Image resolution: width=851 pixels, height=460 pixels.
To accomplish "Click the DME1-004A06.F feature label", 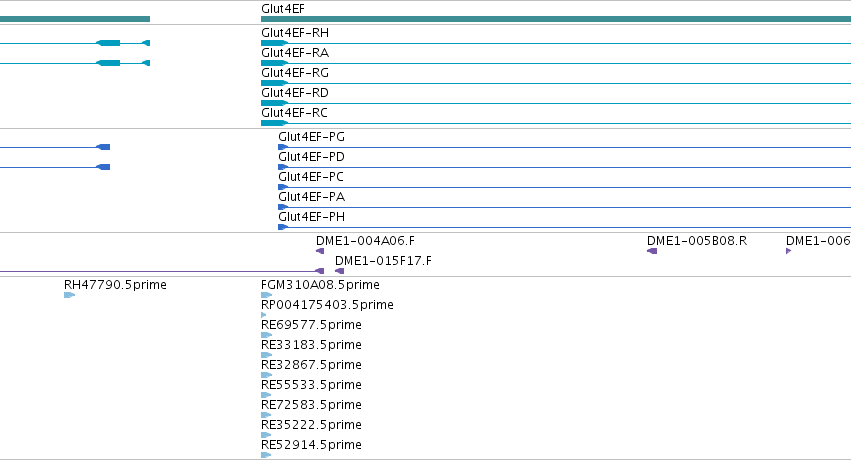I will (x=365, y=241).
